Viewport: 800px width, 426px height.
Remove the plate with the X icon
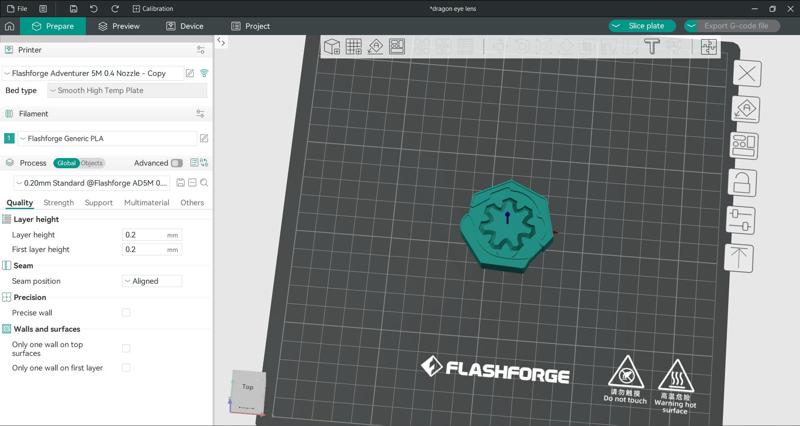click(x=747, y=73)
